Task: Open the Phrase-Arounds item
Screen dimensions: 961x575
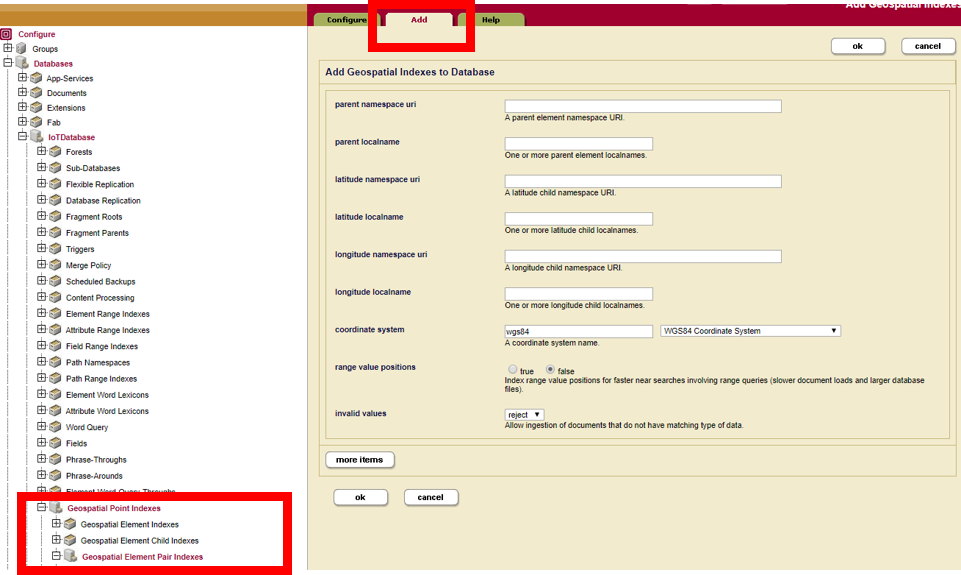Action: point(94,476)
